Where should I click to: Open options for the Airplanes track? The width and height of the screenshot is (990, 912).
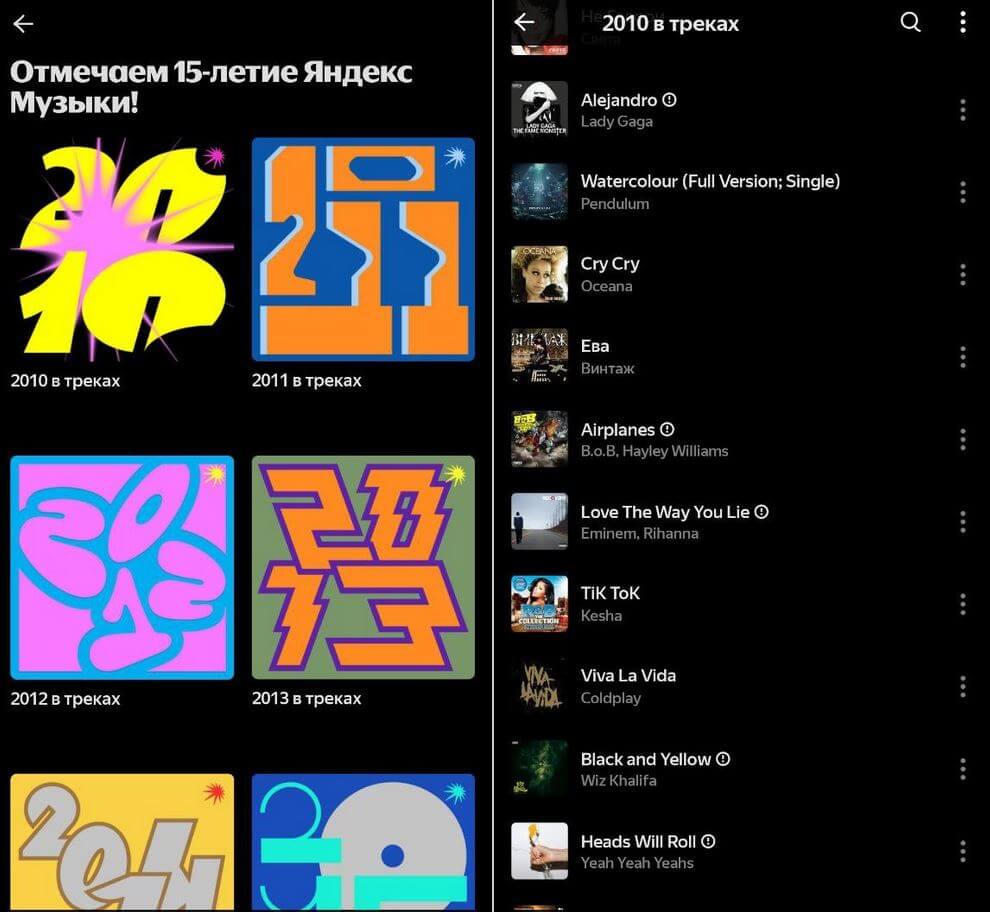coord(962,440)
